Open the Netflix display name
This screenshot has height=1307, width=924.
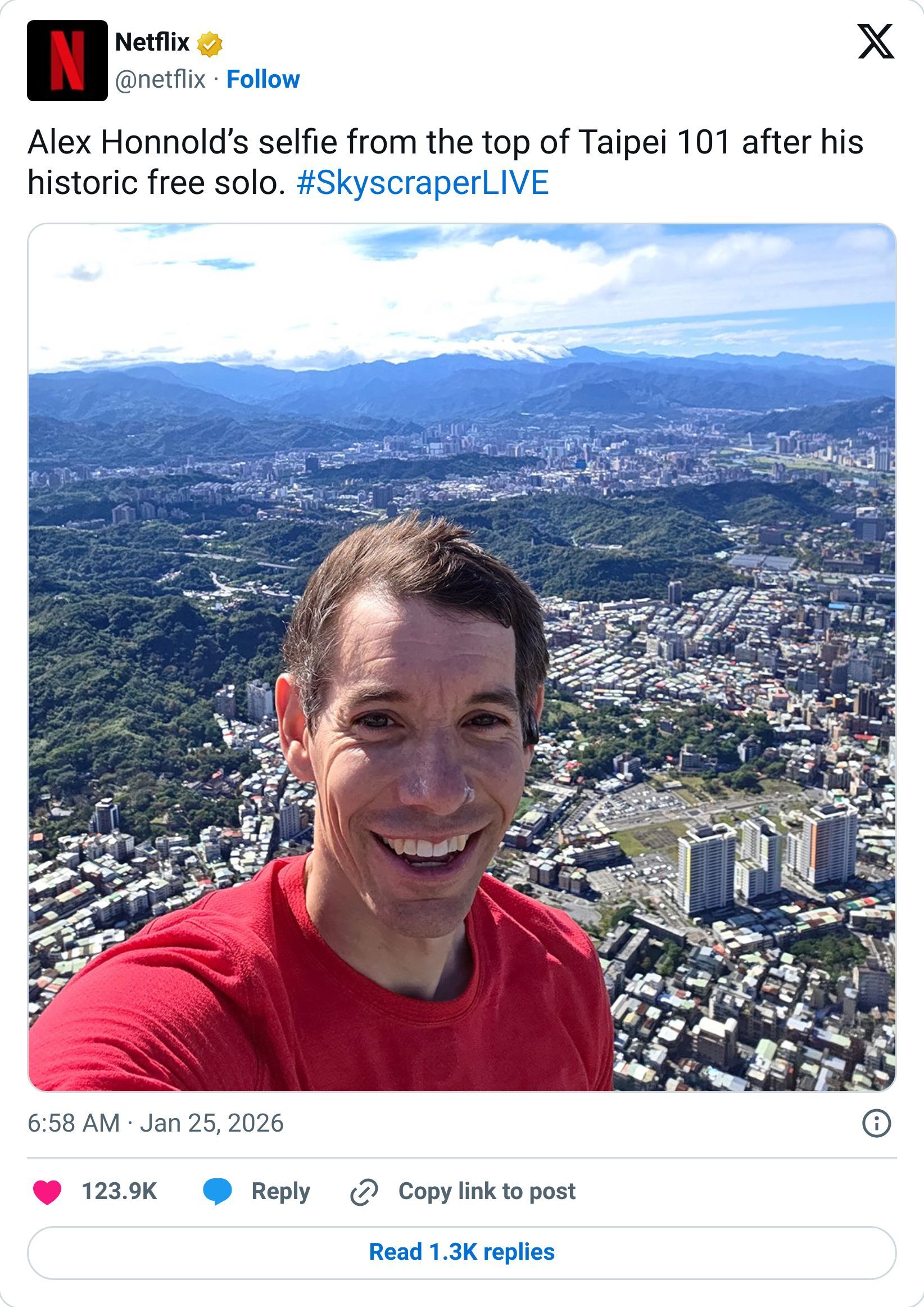pyautogui.click(x=152, y=42)
